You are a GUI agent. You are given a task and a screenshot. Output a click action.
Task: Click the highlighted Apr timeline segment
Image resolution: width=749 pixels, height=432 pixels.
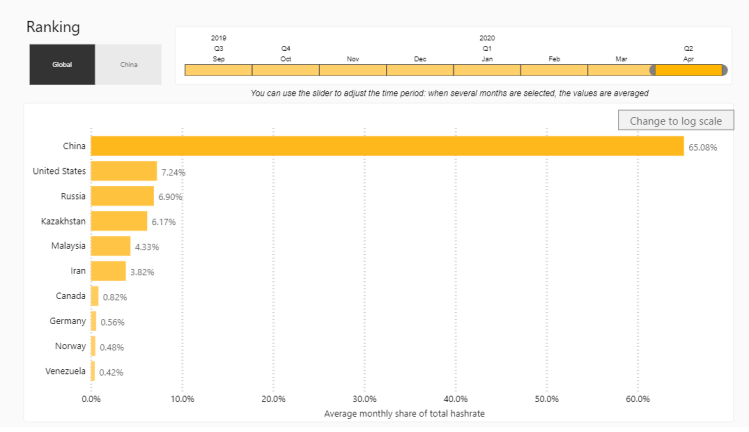pos(688,70)
